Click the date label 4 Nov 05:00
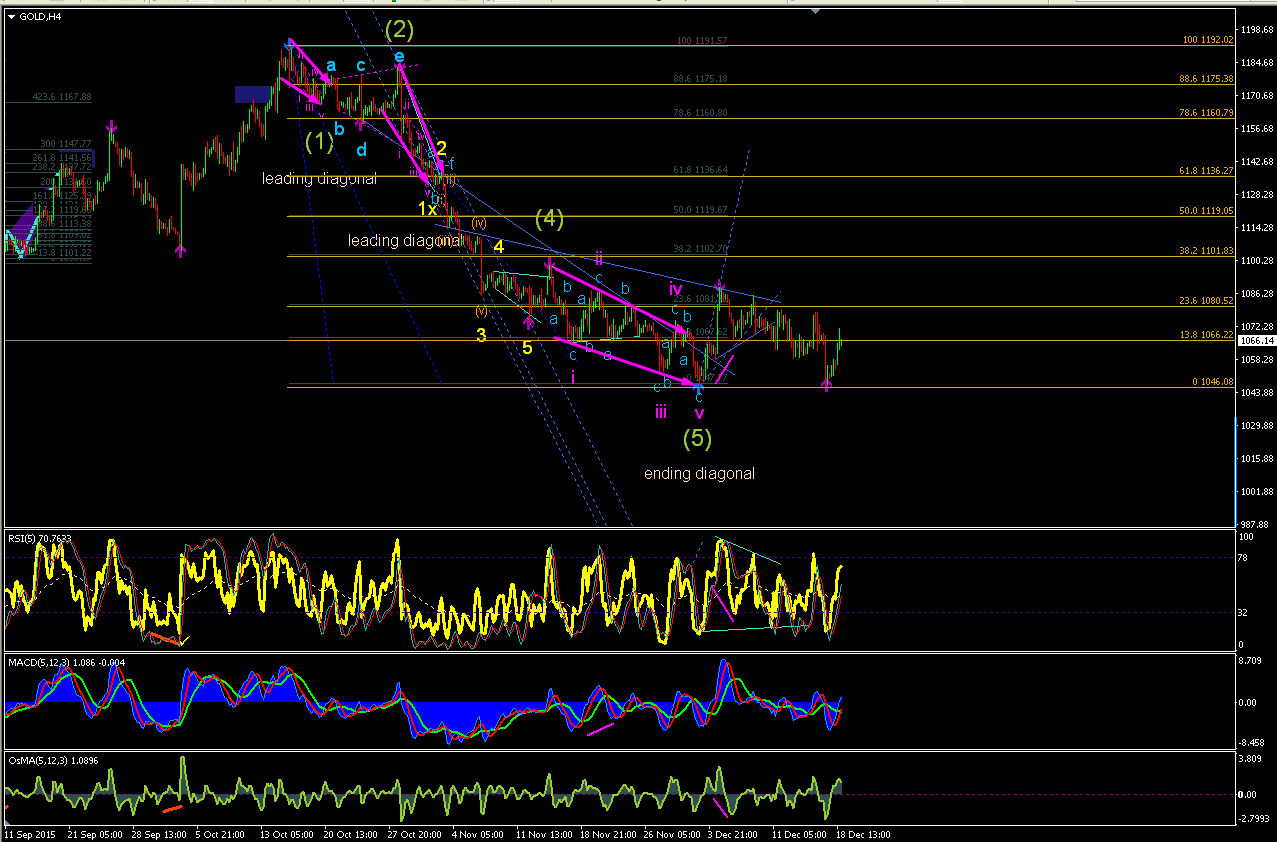This screenshot has width=1277, height=842. [x=477, y=833]
